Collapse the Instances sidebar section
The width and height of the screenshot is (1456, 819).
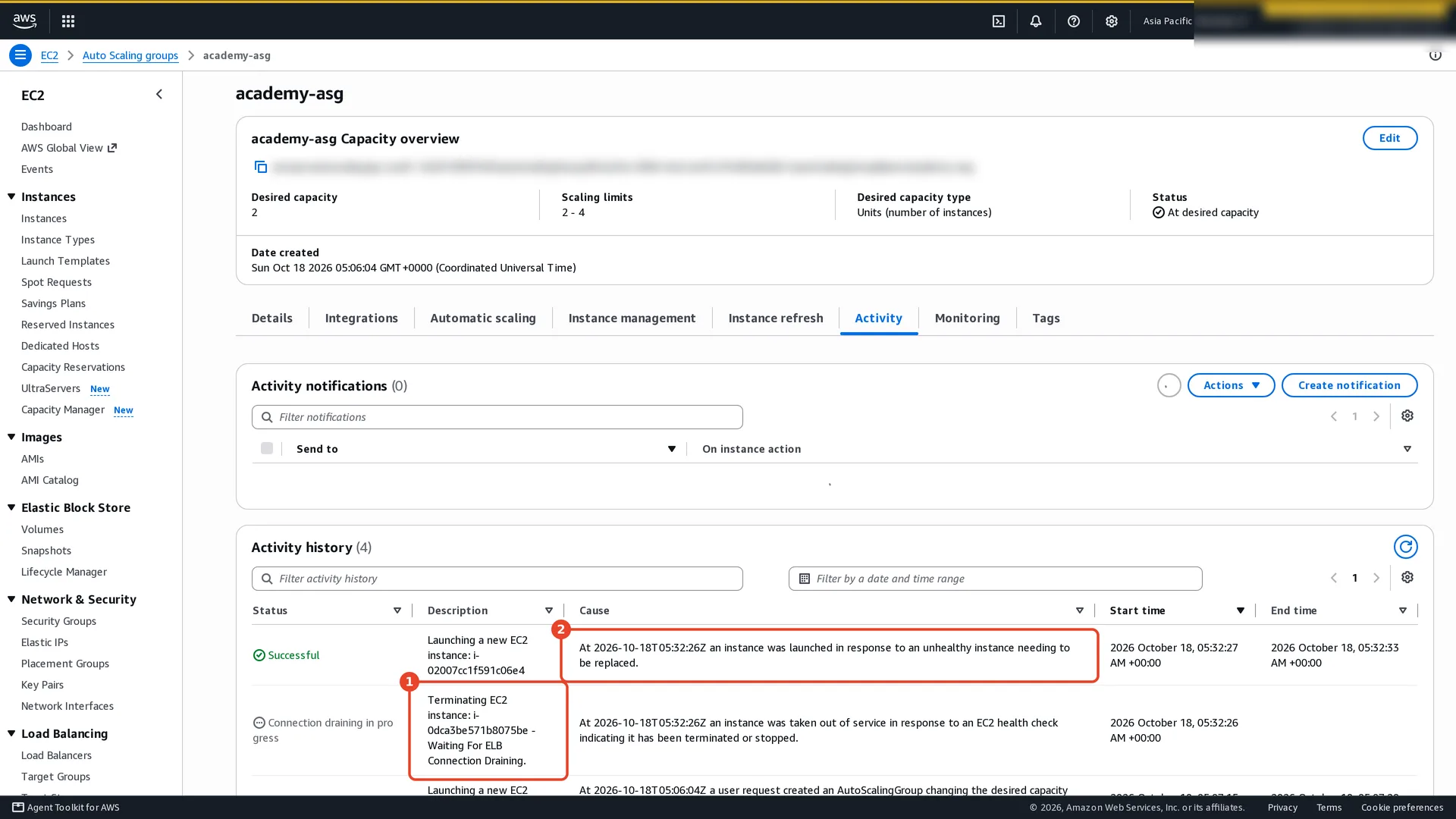(x=11, y=196)
